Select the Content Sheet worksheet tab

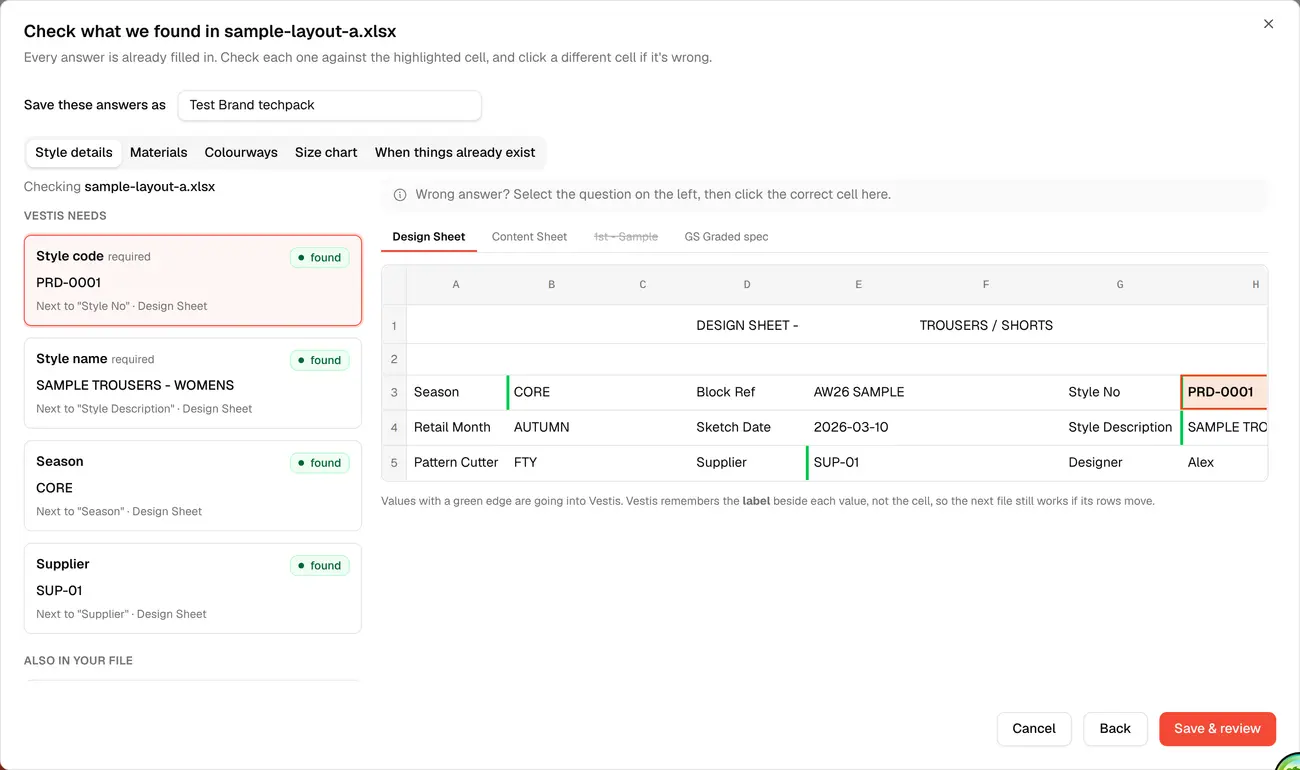point(529,237)
